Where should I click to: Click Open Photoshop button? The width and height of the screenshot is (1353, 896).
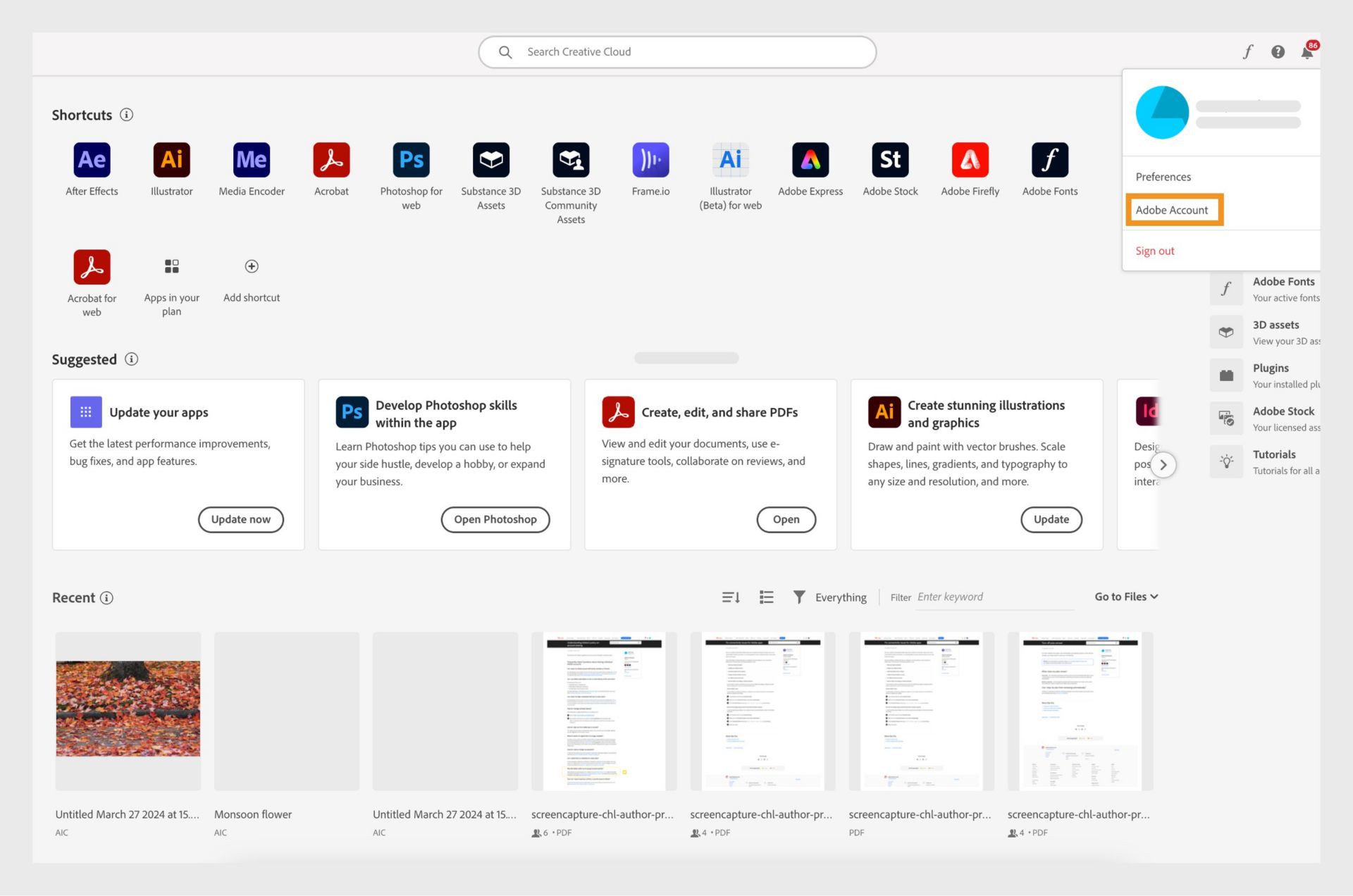coord(495,519)
